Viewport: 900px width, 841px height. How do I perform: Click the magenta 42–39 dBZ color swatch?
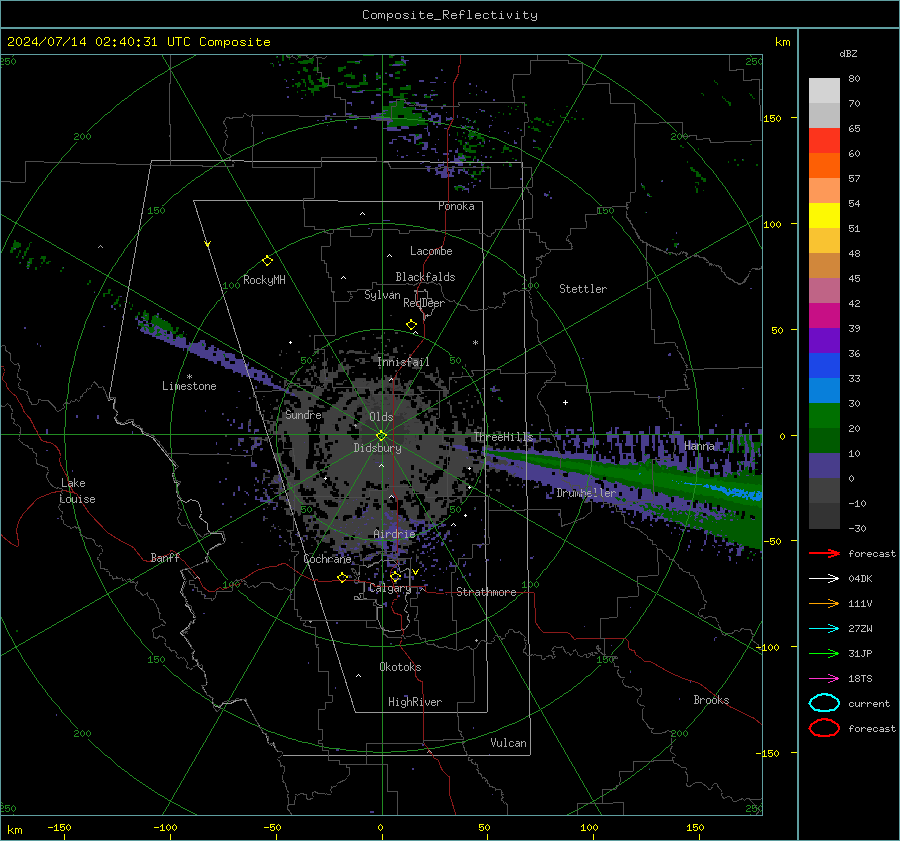824,316
